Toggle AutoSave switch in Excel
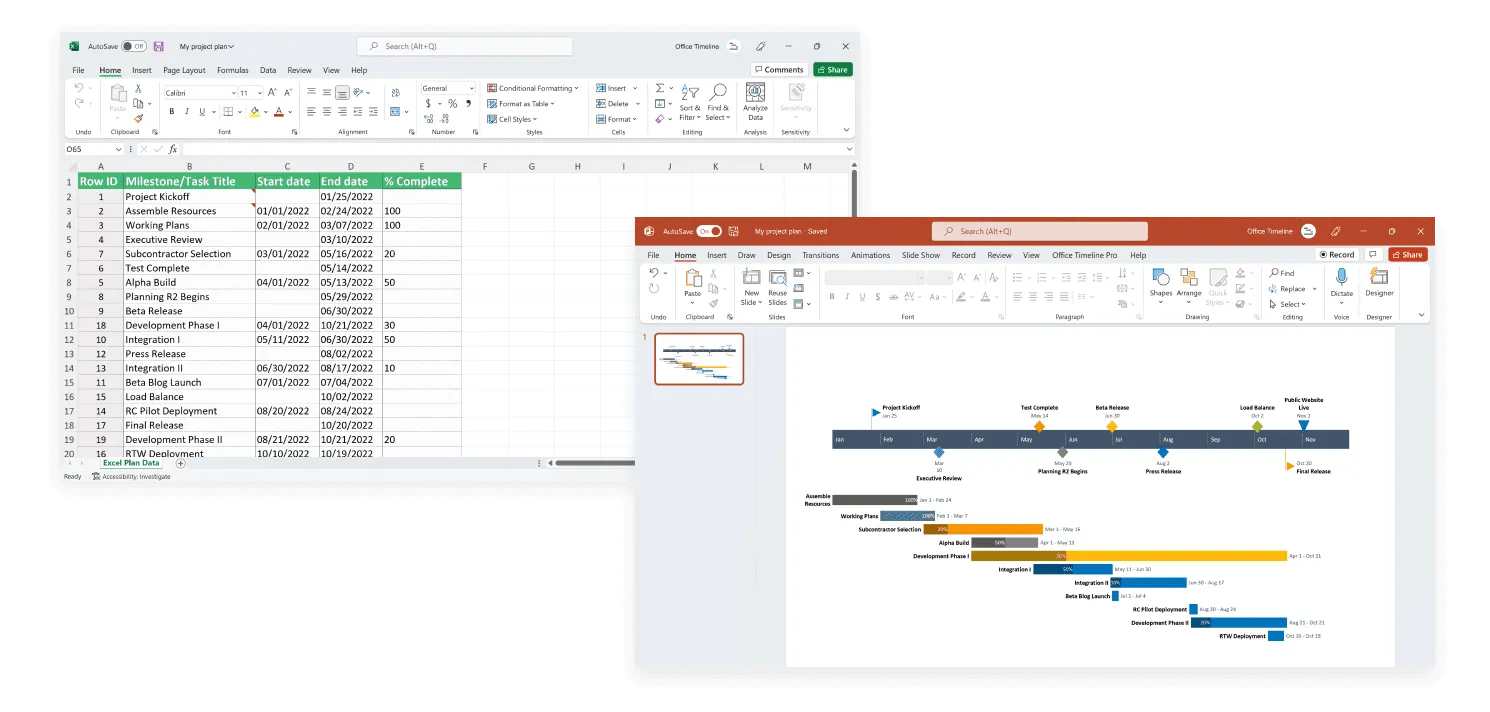The image size is (1490, 712). coord(134,46)
